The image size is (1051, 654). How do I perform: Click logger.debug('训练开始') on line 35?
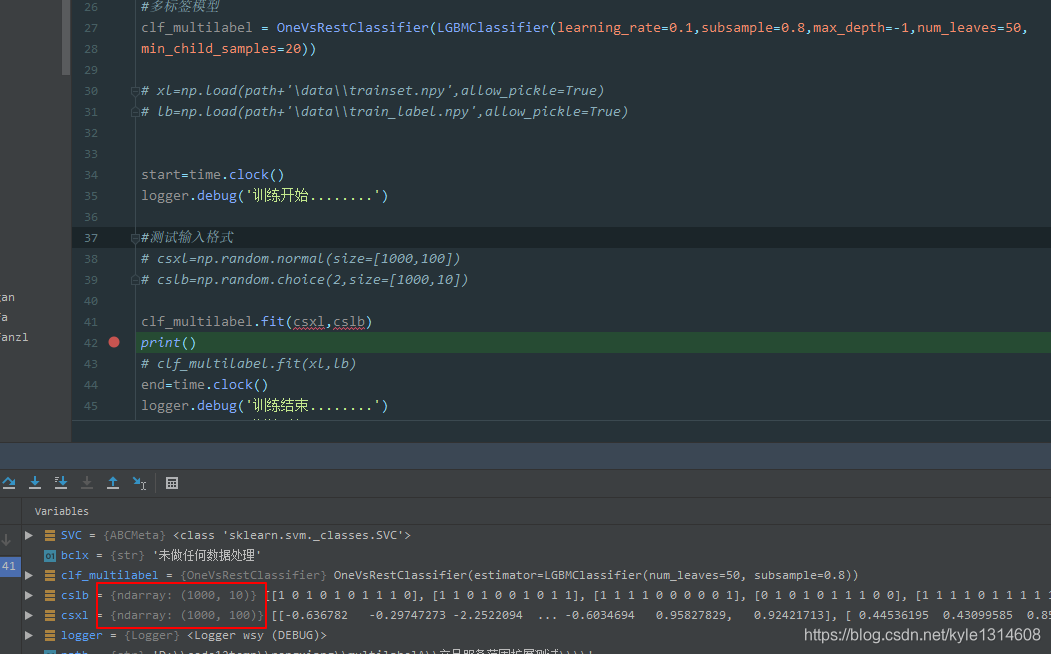tap(264, 196)
